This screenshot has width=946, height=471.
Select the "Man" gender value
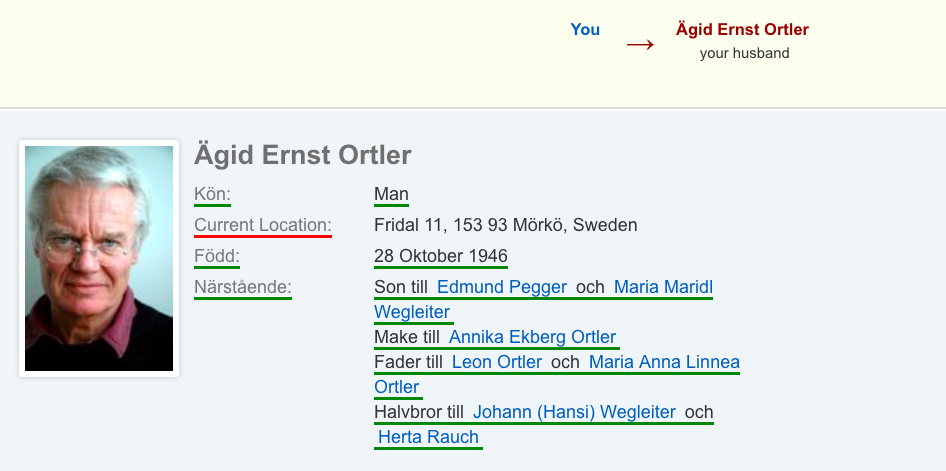(x=391, y=195)
